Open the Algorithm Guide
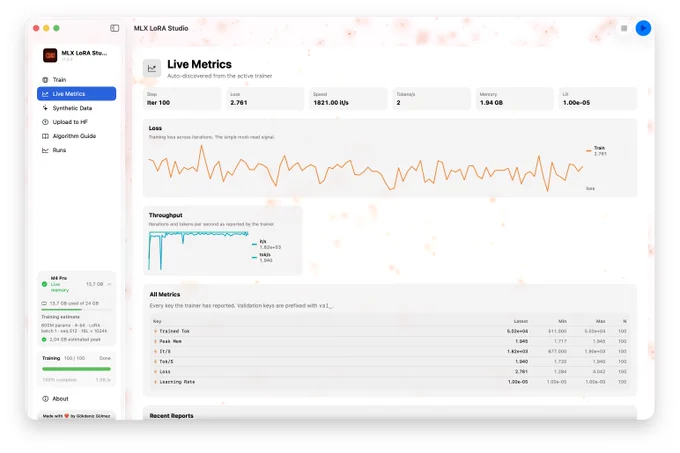The width and height of the screenshot is (680, 453). (x=76, y=136)
